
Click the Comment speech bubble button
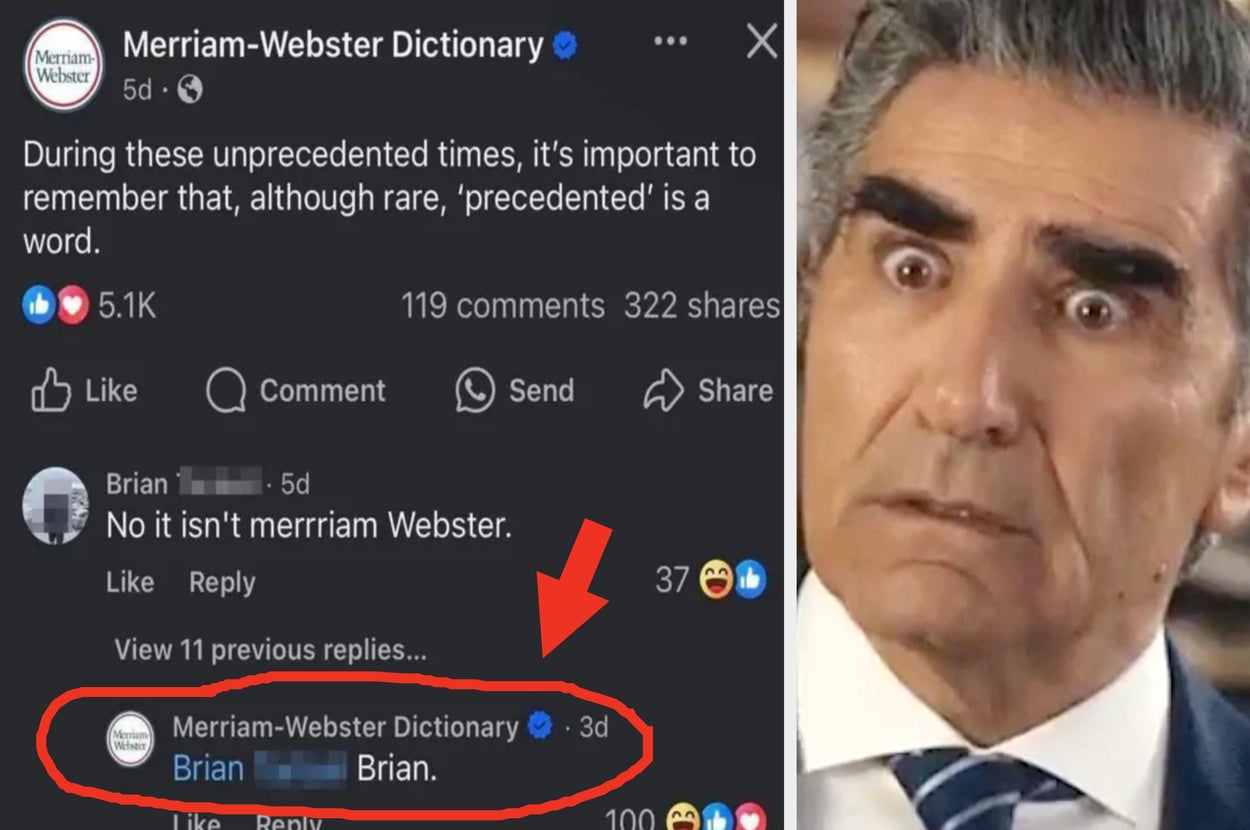296,390
